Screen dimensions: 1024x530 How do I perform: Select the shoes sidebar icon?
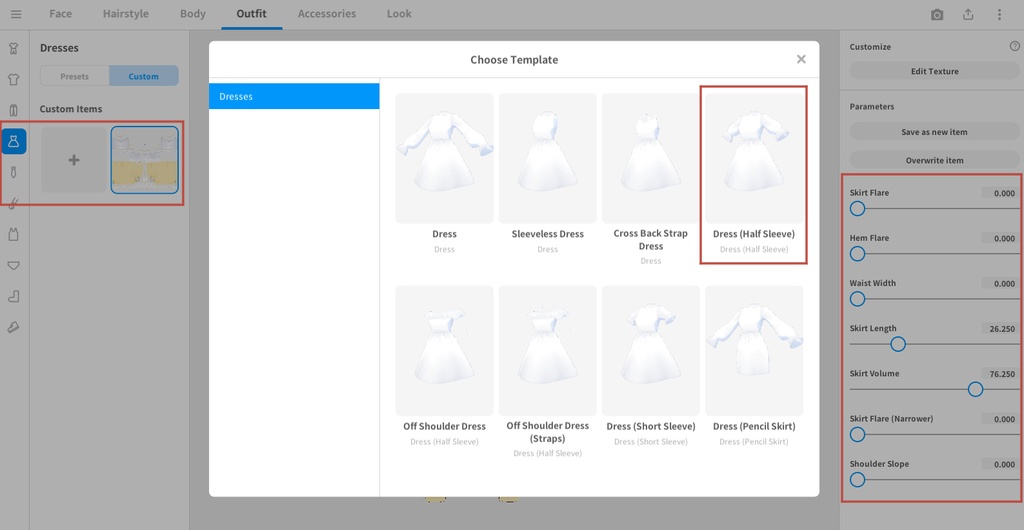click(x=14, y=327)
